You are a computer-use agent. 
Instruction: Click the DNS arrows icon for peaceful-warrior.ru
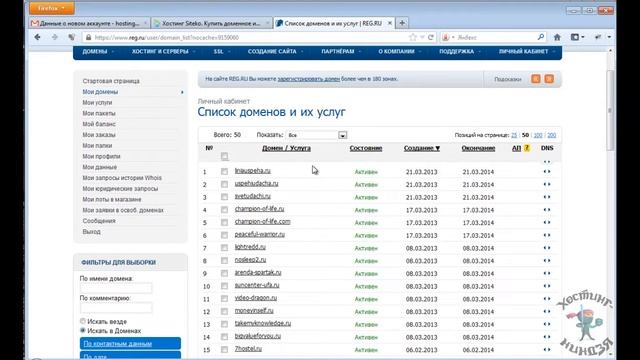click(547, 235)
